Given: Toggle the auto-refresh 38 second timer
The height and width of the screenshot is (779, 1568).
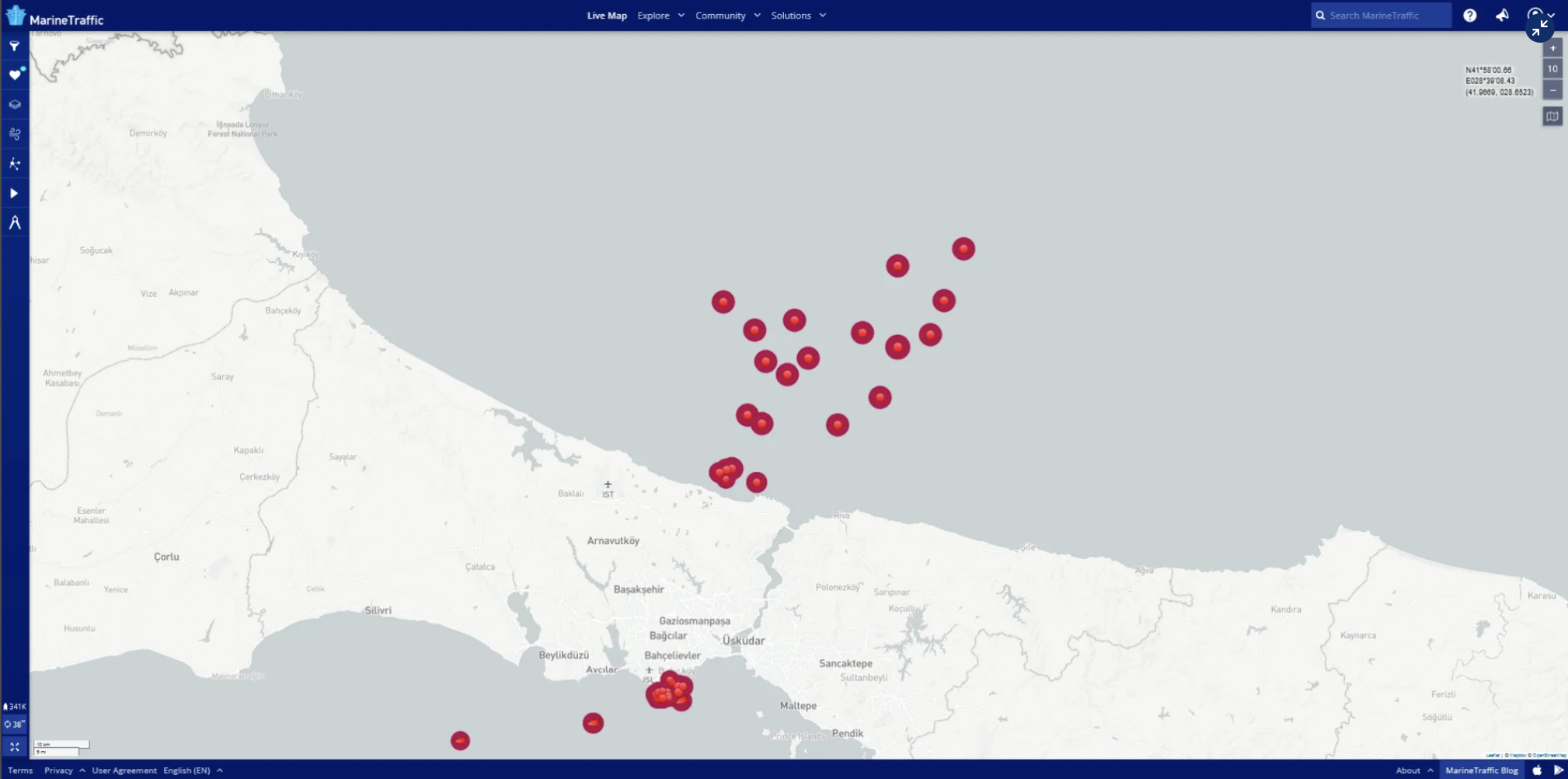Looking at the screenshot, I should (x=15, y=724).
